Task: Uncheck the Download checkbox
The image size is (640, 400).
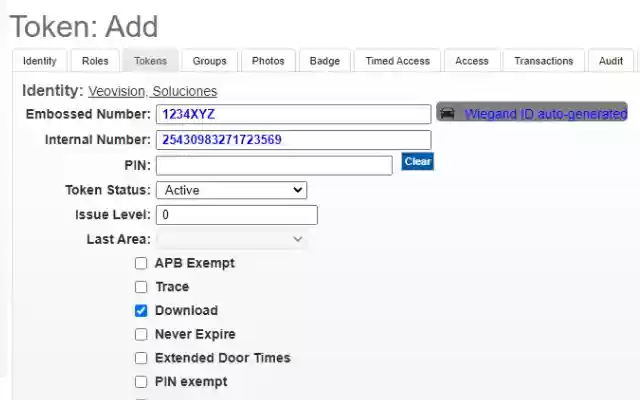Action: [x=141, y=311]
